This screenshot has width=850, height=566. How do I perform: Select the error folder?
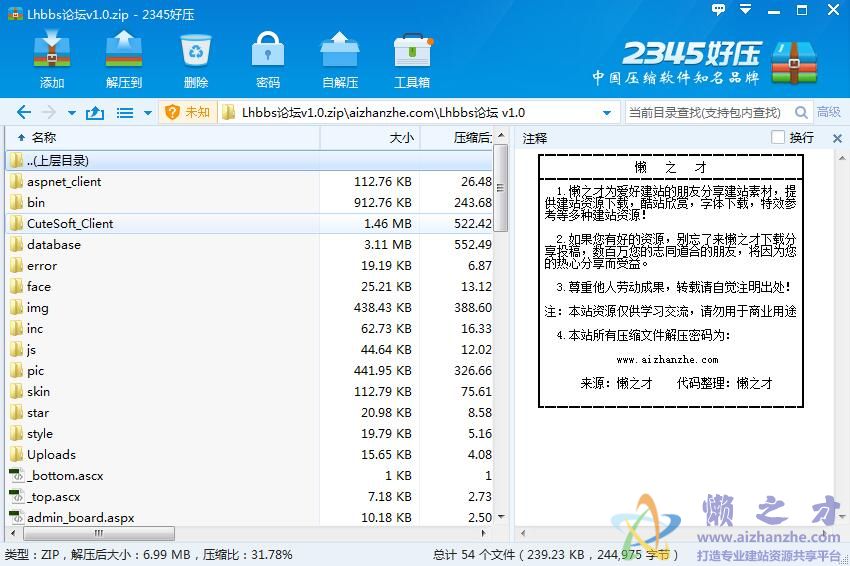pos(249,266)
